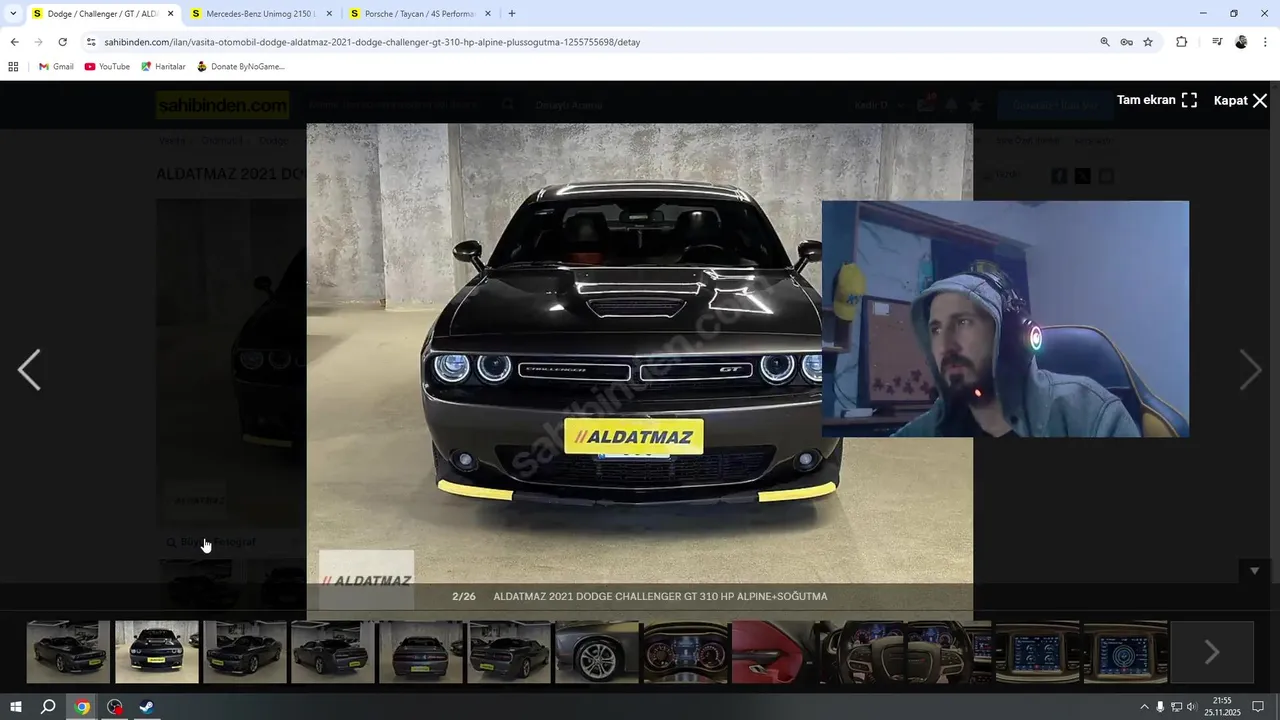
Task: Switch to Porsche Taycan 4S tab
Action: (419, 14)
